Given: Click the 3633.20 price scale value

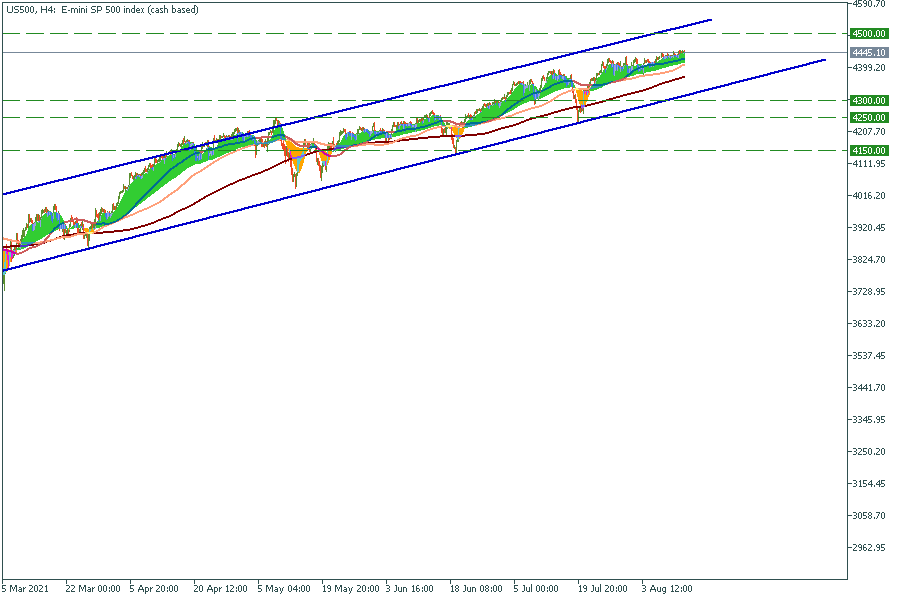Looking at the screenshot, I should click(x=870, y=324).
